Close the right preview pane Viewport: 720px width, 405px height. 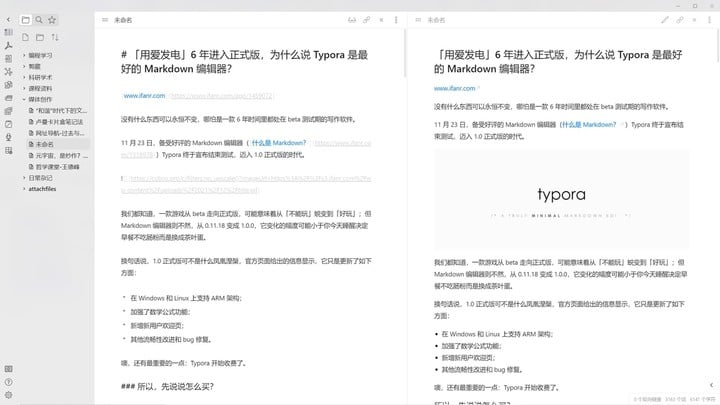coord(694,20)
